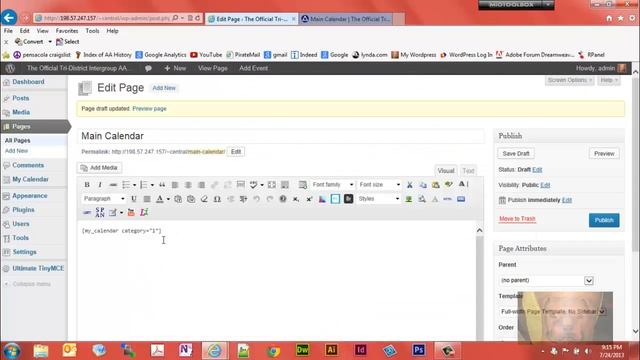640x360 pixels.
Task: Click the Save Draft button
Action: [516, 153]
